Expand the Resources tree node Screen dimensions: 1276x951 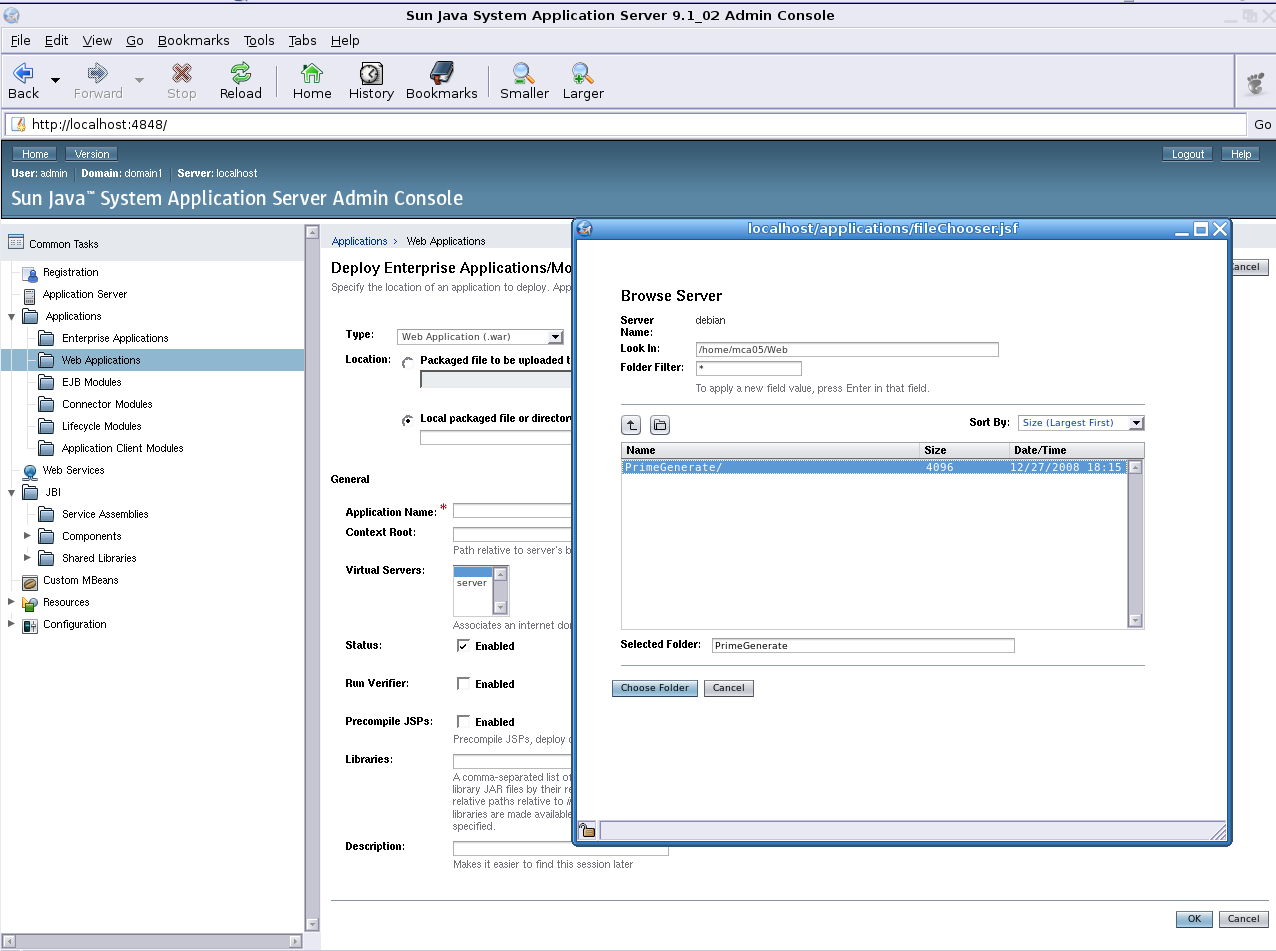(12, 602)
